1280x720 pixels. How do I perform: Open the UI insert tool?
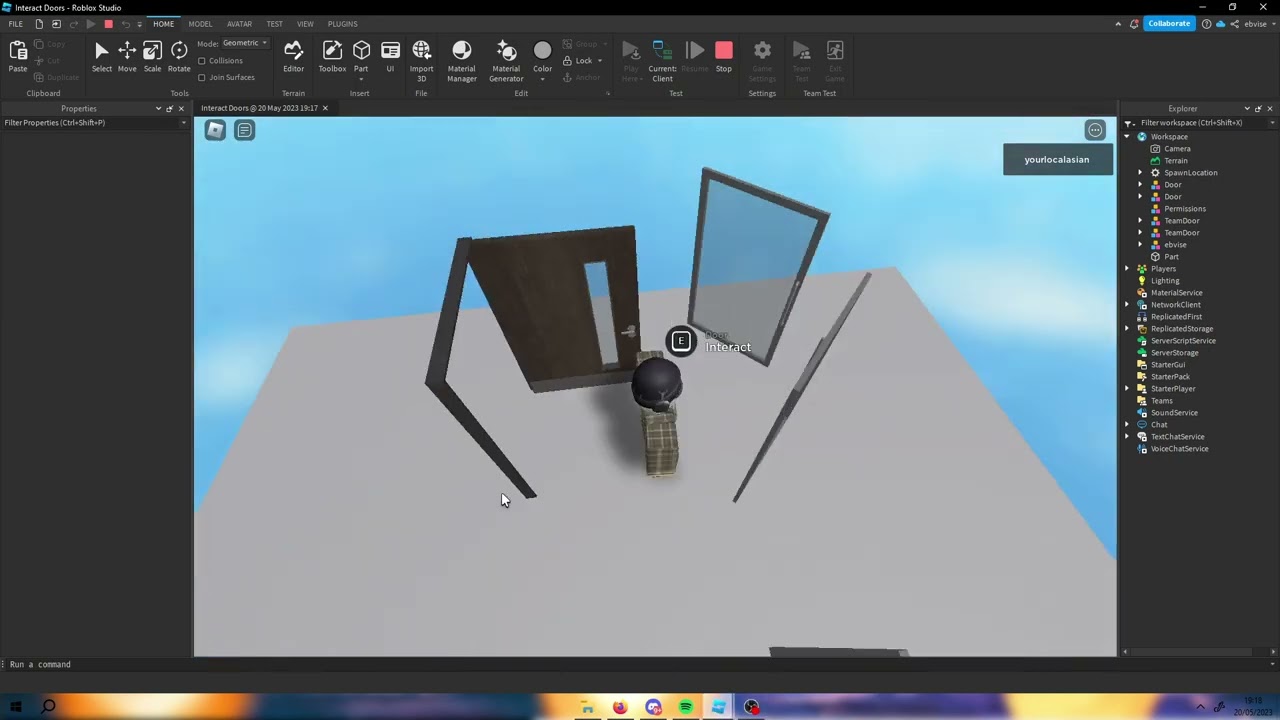pyautogui.click(x=390, y=56)
